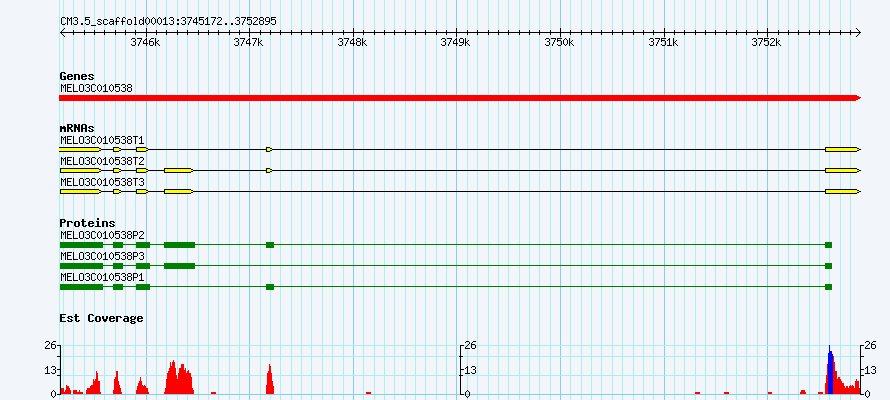Click the left arrowhead of the ruler
The height and width of the screenshot is (400, 890).
(x=63, y=32)
